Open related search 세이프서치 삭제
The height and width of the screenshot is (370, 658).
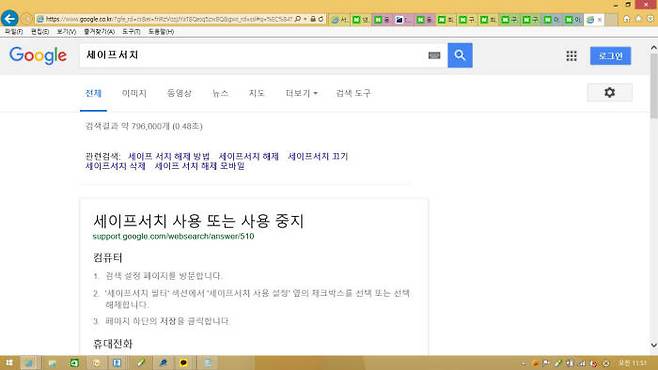[x=115, y=166]
